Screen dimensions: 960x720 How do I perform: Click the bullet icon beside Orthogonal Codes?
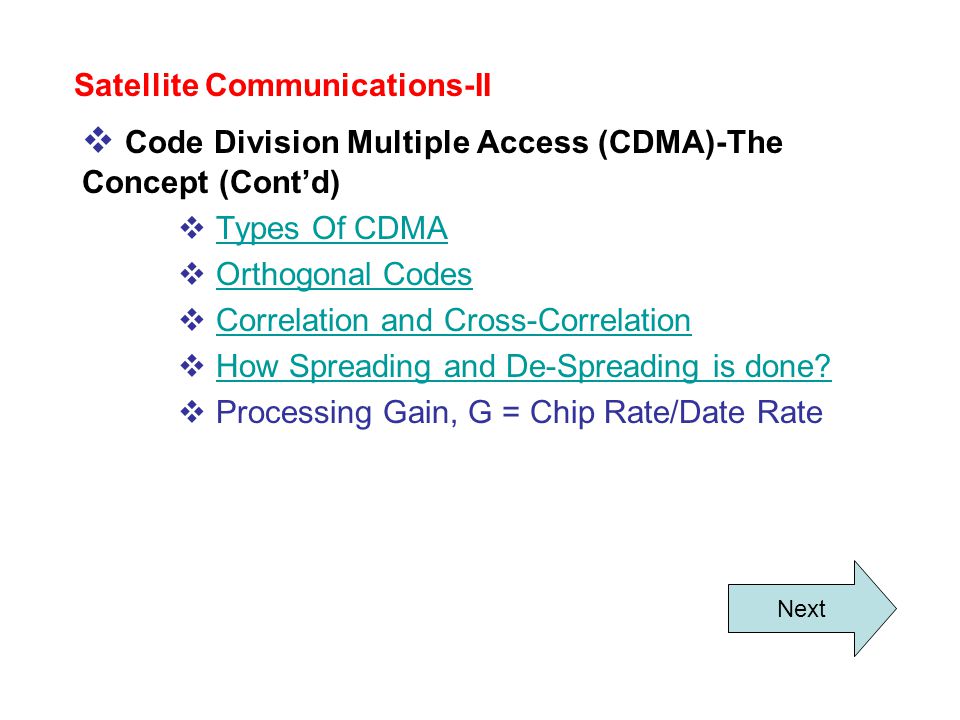[192, 274]
